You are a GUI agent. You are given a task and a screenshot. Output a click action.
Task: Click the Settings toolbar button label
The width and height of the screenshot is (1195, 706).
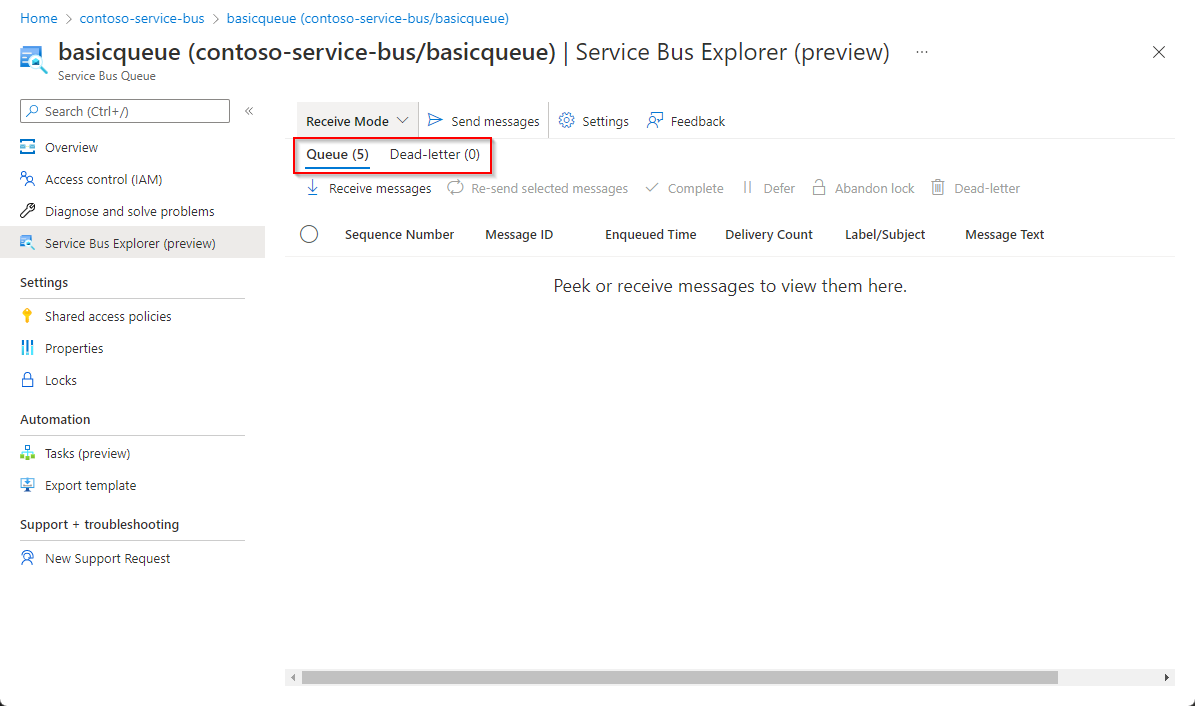(x=605, y=121)
